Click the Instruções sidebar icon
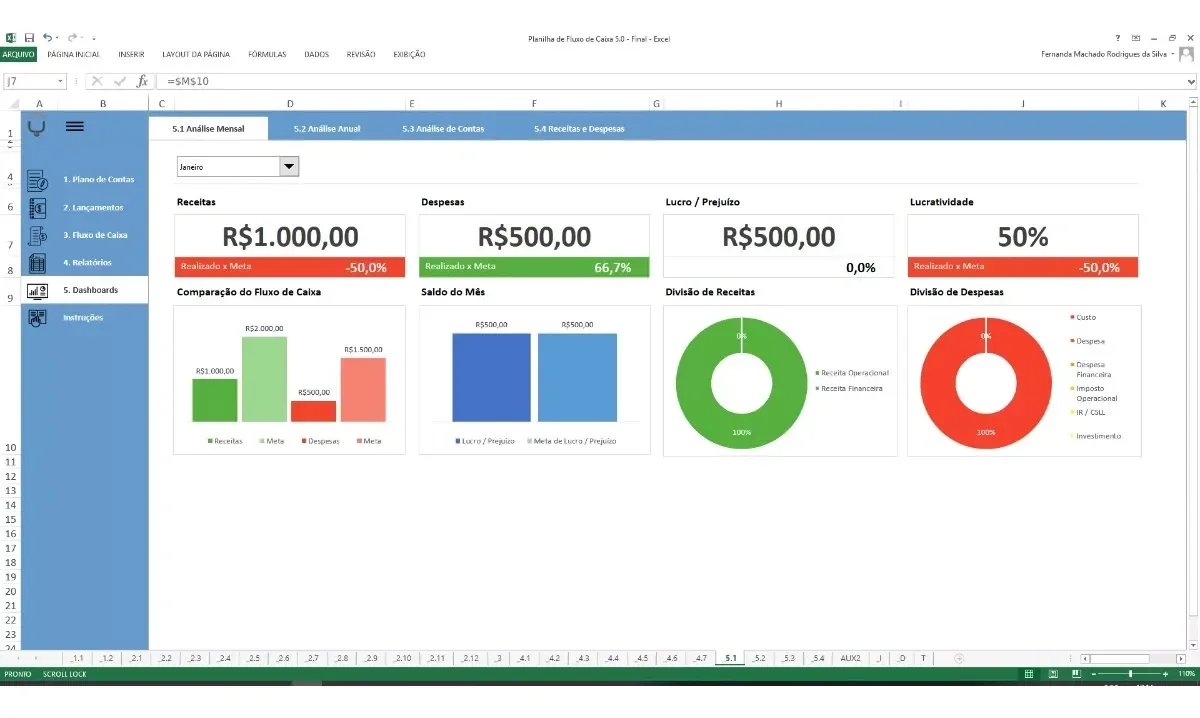 click(x=37, y=318)
